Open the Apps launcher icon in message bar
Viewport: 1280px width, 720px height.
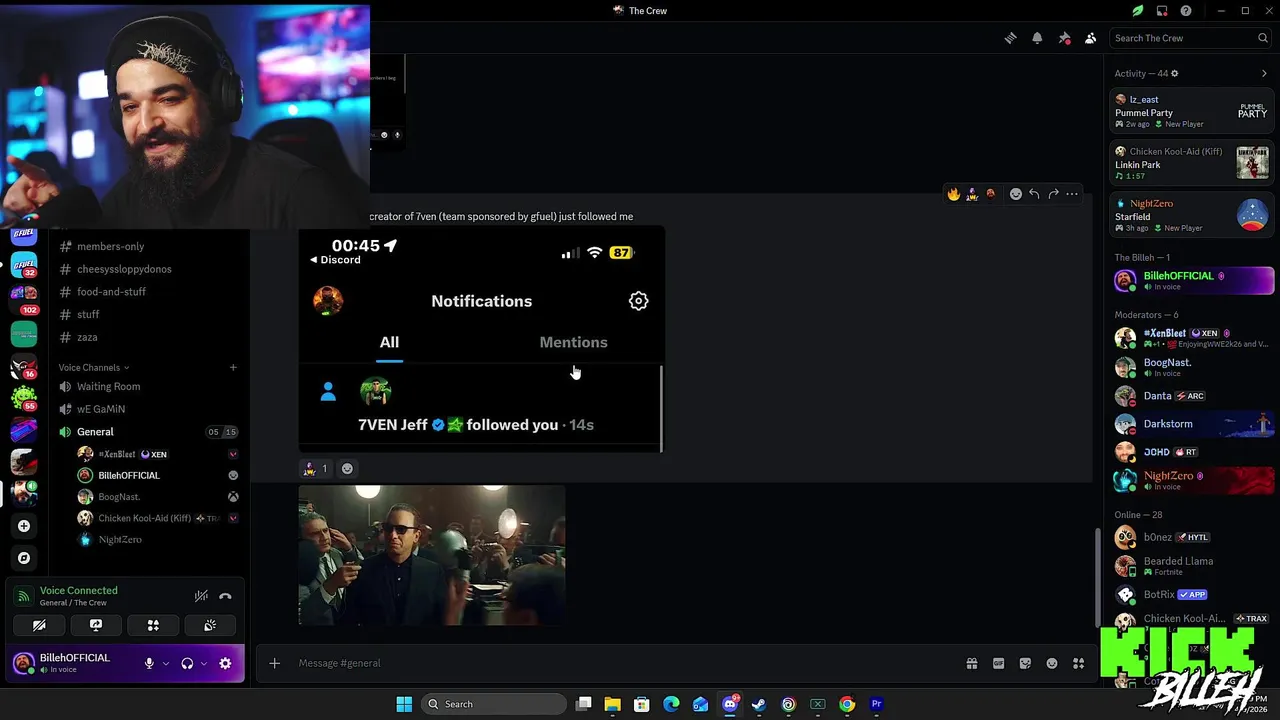[x=1078, y=663]
